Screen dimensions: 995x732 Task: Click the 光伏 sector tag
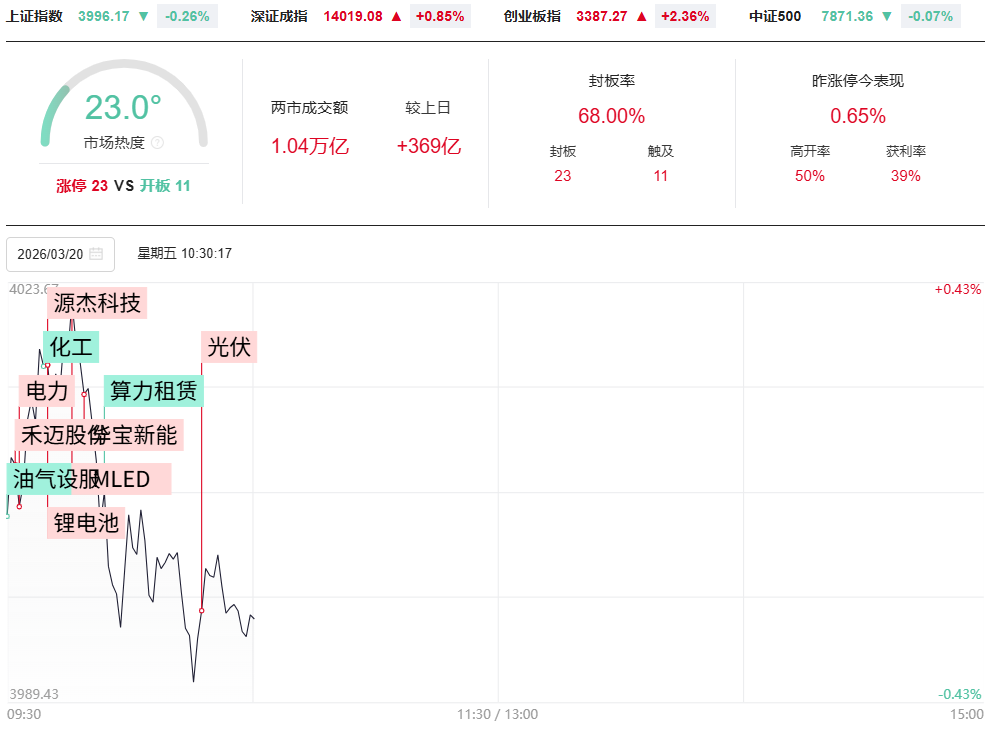229,347
